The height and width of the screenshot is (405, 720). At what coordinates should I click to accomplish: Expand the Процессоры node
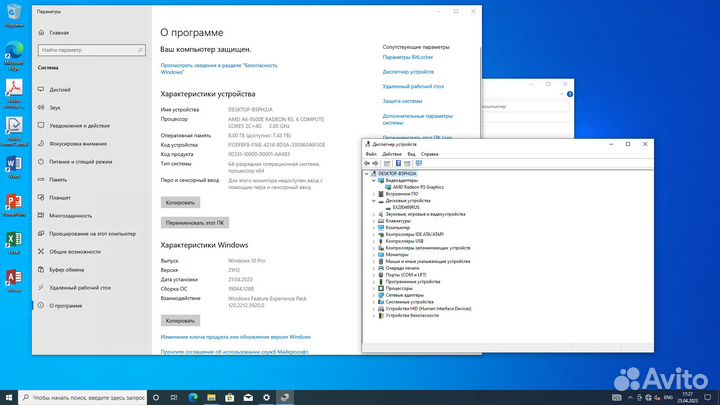(x=374, y=288)
